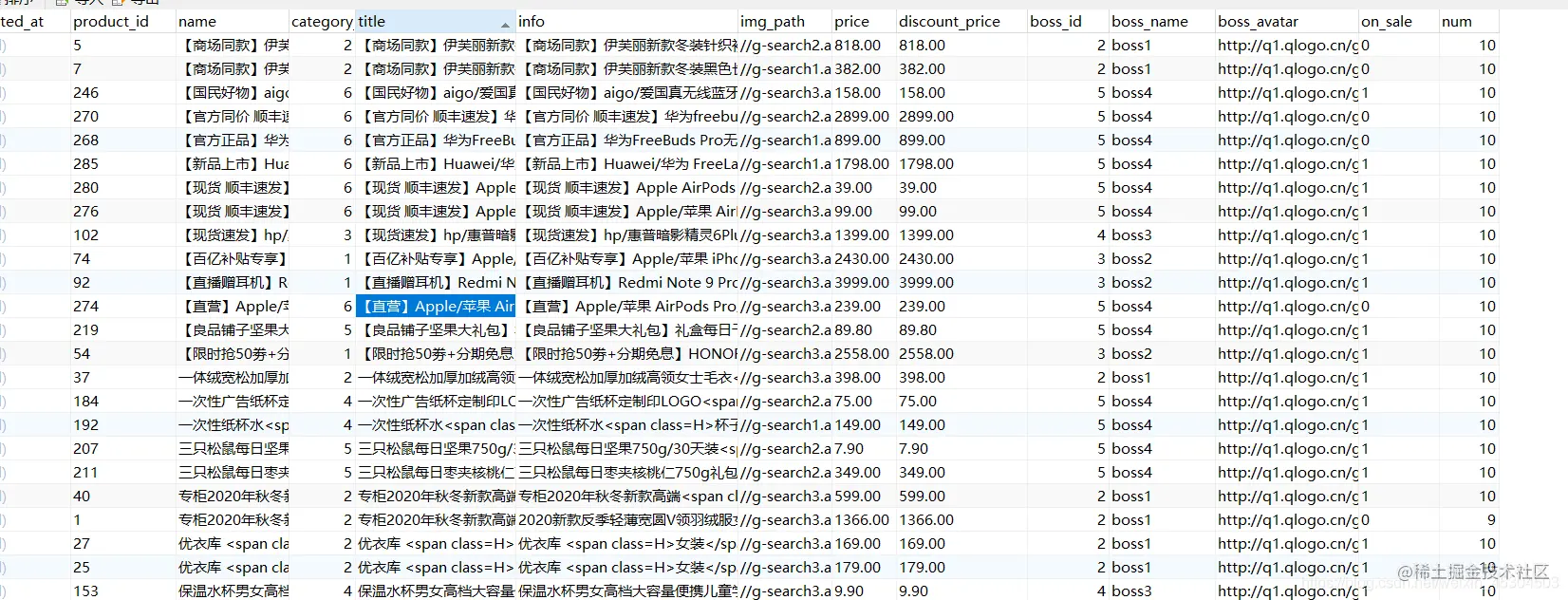Select the info column header
Screen dimensions: 1568x600
[x=626, y=21]
